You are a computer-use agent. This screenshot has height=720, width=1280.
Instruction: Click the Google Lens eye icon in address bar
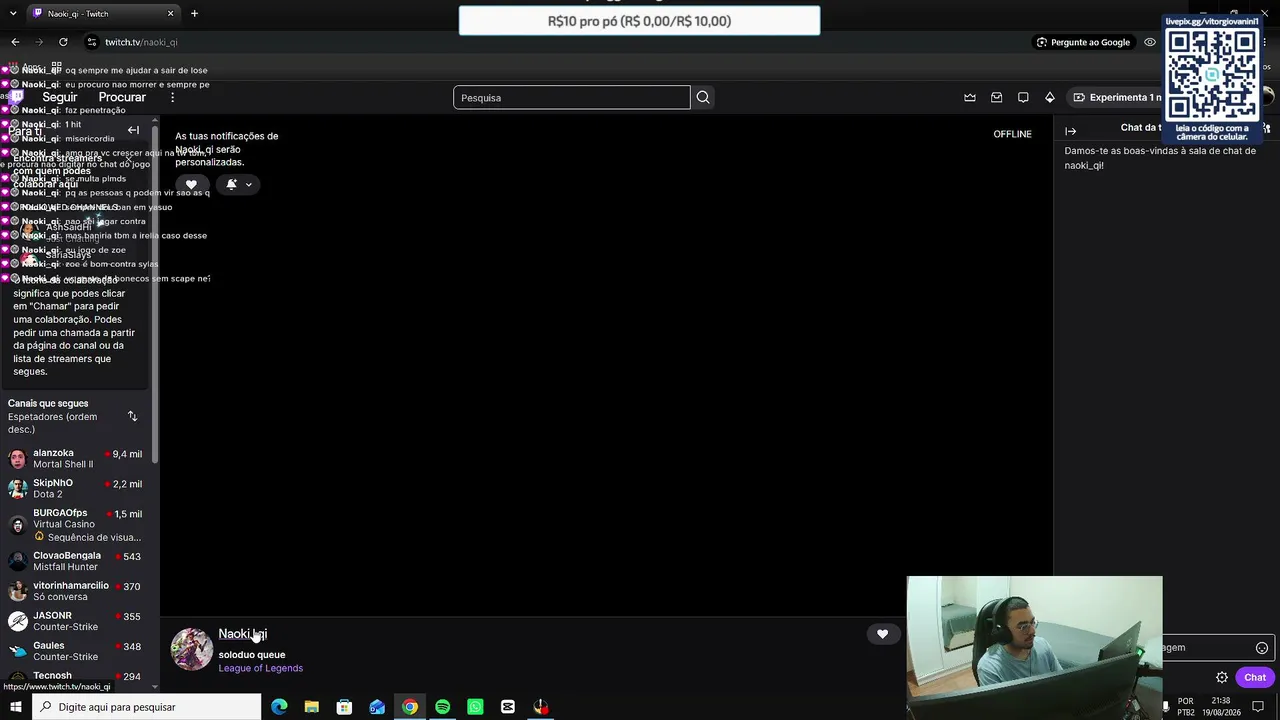pyautogui.click(x=1150, y=42)
